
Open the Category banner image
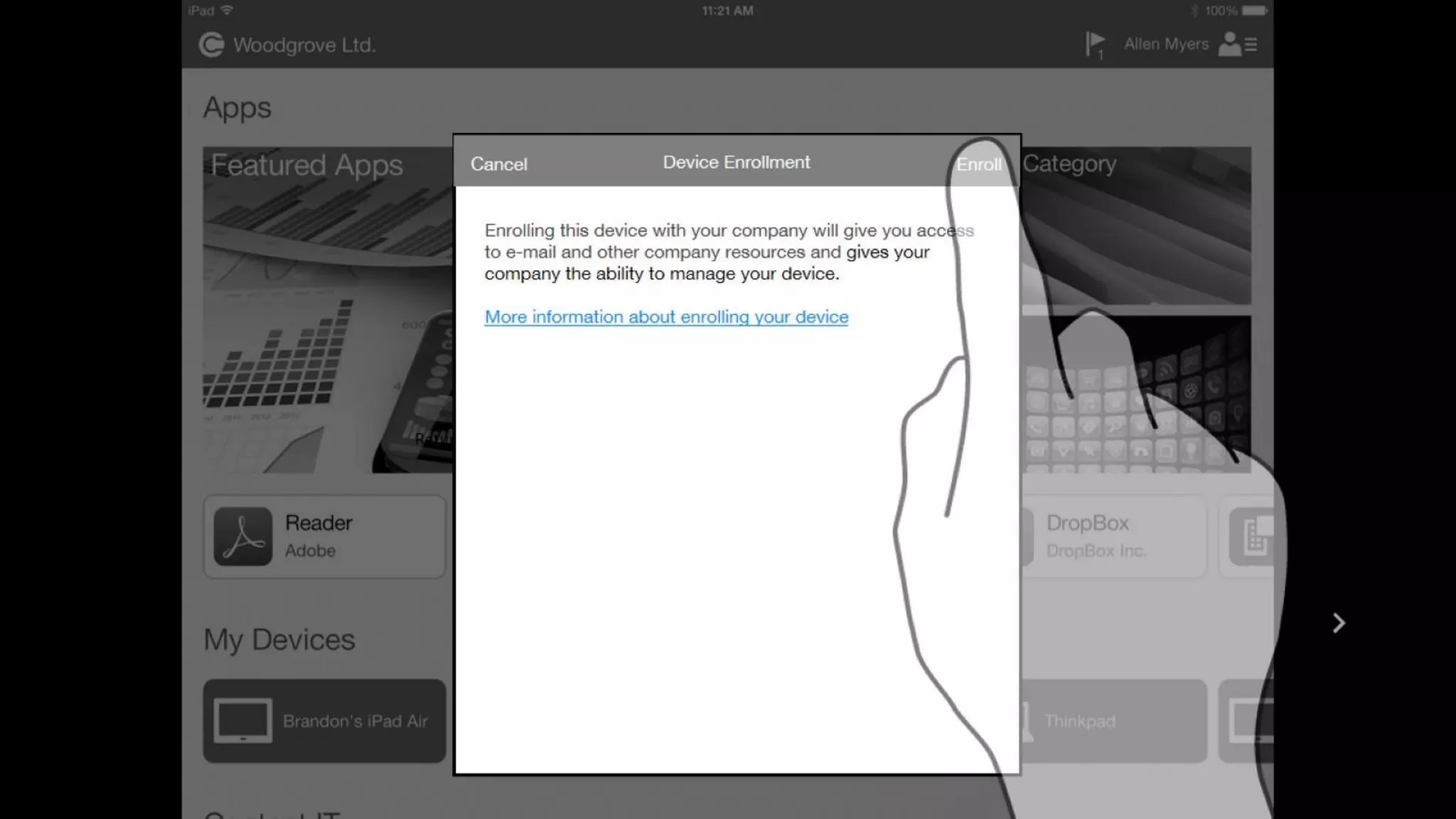pos(1136,227)
